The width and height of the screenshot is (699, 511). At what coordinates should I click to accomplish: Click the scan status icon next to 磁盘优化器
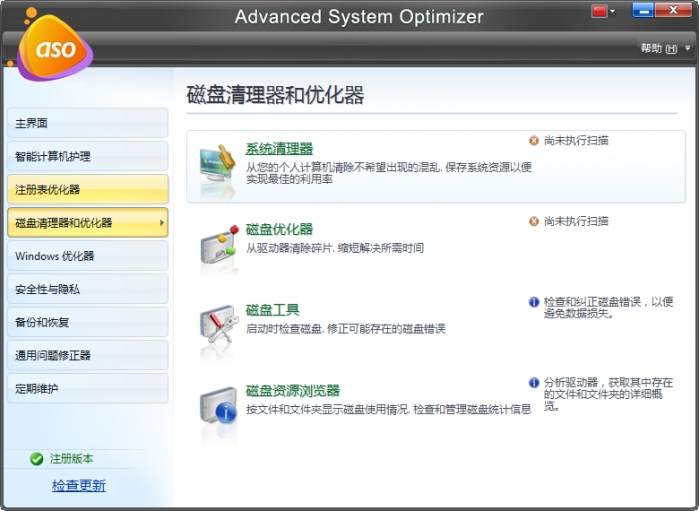coord(534,221)
